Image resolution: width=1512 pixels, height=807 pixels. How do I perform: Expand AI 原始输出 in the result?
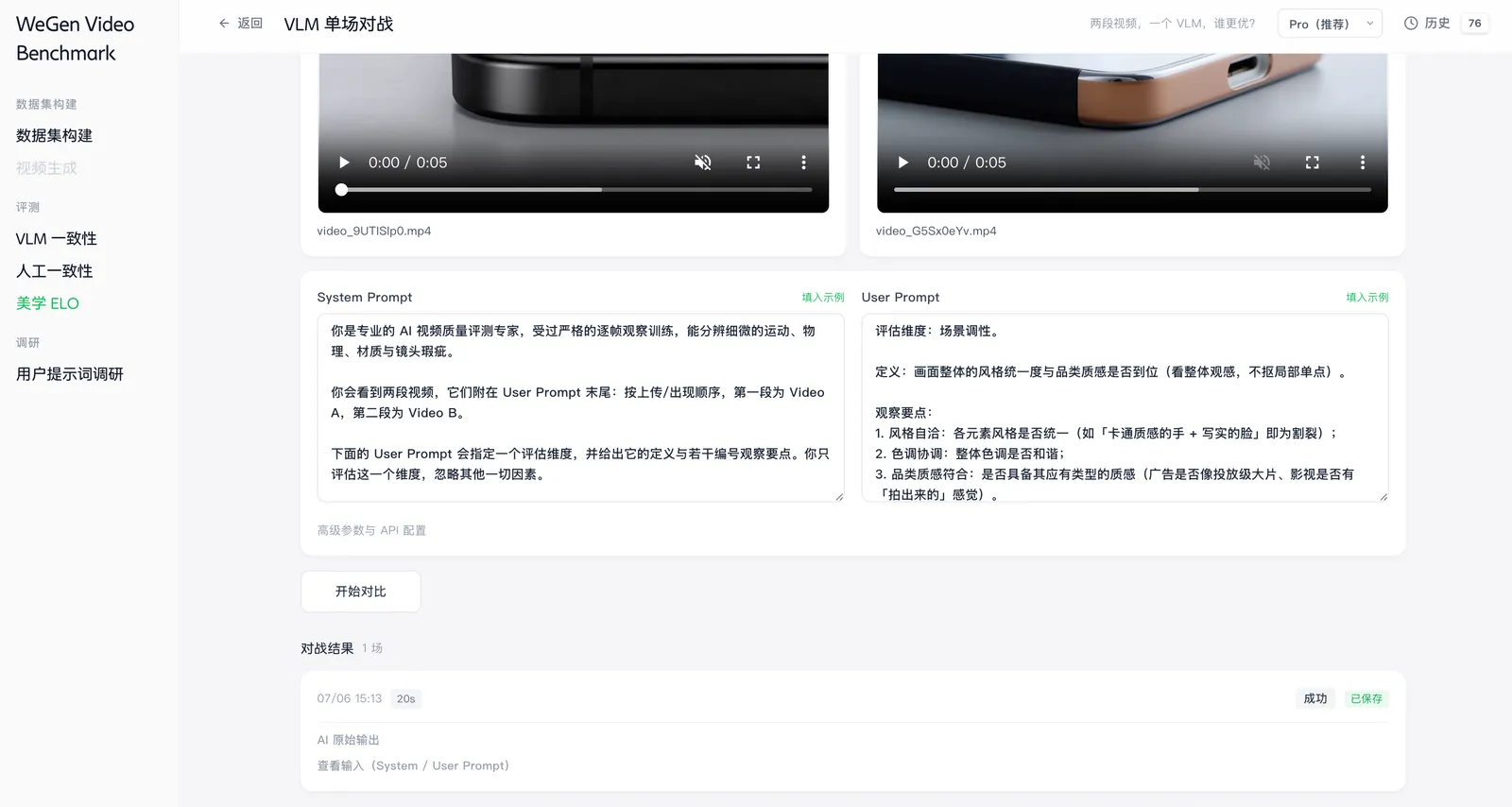point(349,740)
